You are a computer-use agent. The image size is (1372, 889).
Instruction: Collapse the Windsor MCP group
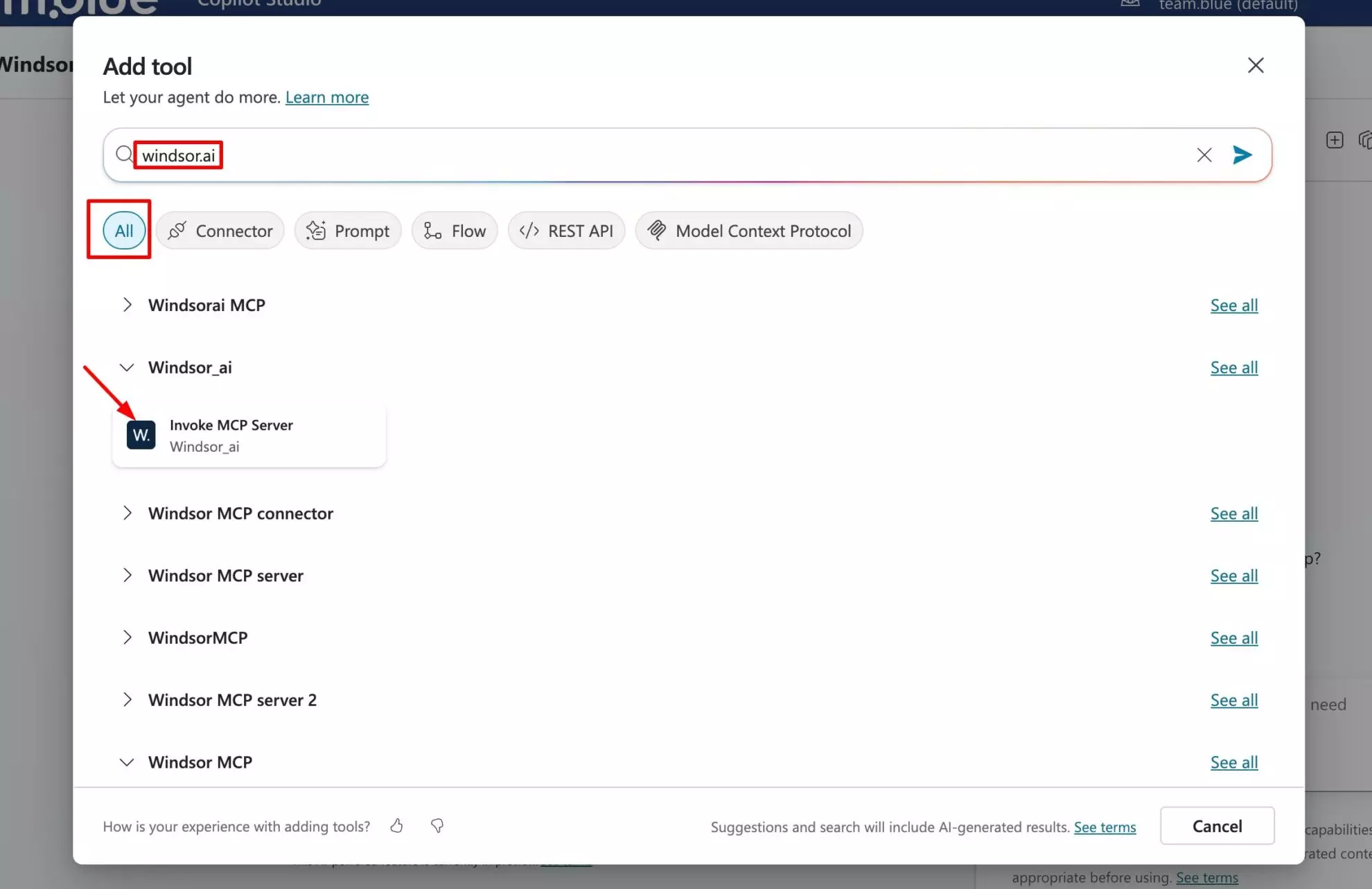point(127,762)
